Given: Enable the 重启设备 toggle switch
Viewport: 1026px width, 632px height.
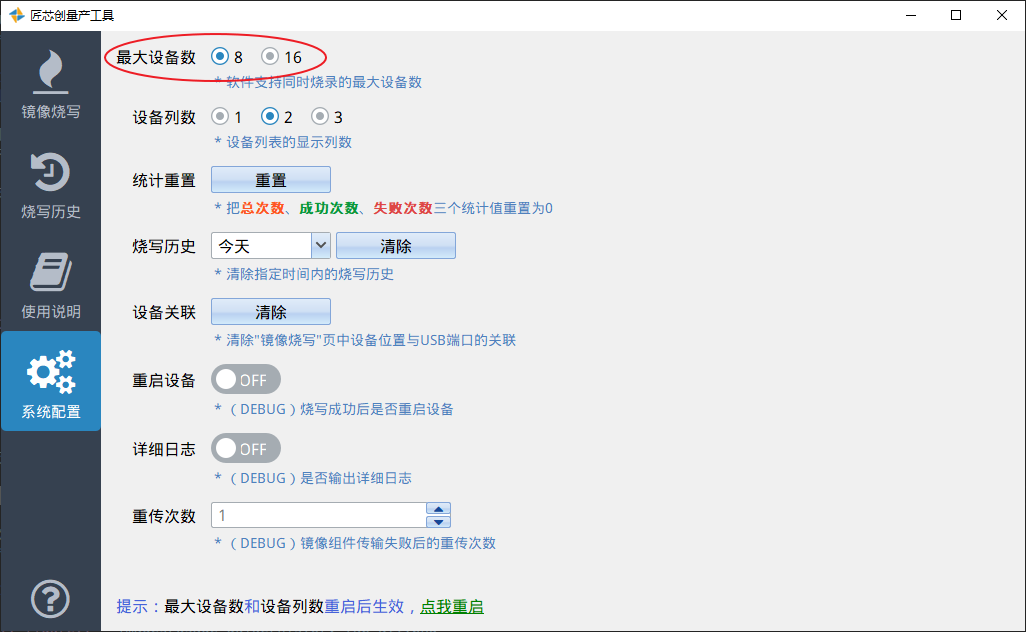Looking at the screenshot, I should click(246, 380).
